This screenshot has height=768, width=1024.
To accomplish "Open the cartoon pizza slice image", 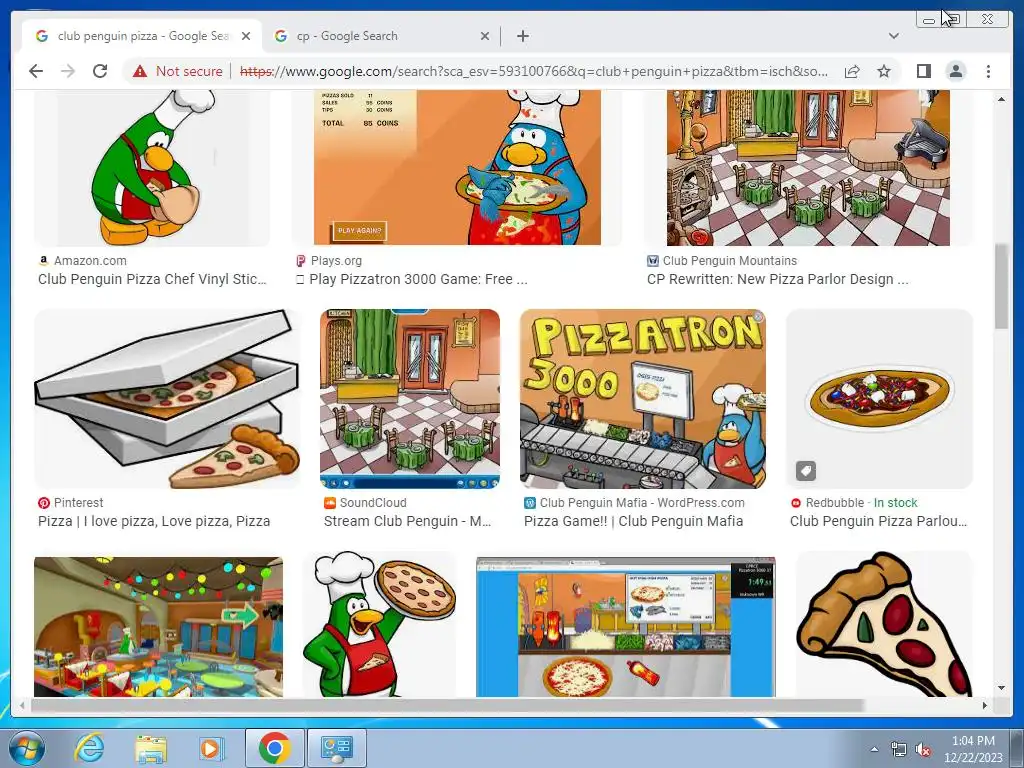I will tap(884, 624).
